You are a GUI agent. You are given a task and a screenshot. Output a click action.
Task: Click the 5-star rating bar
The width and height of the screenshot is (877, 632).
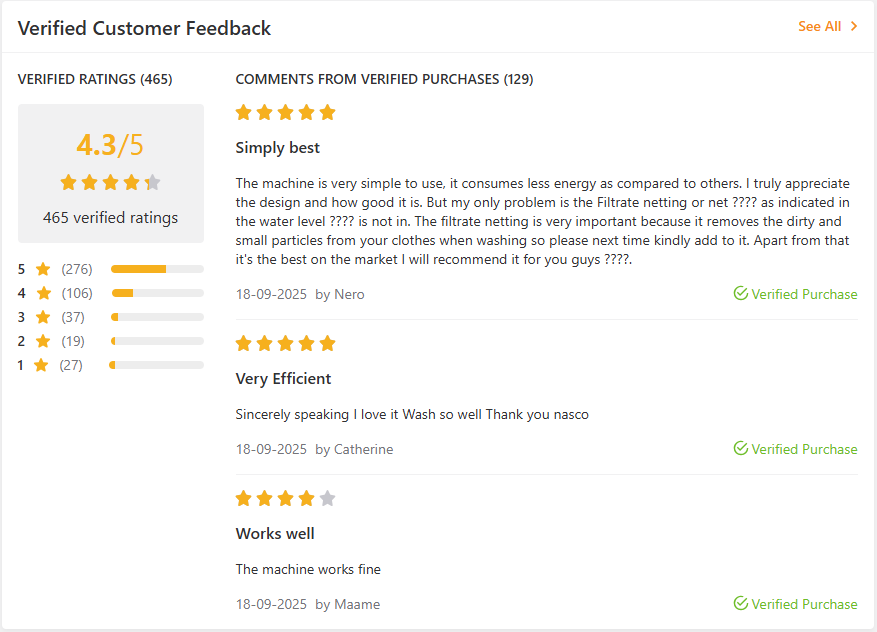[157, 269]
